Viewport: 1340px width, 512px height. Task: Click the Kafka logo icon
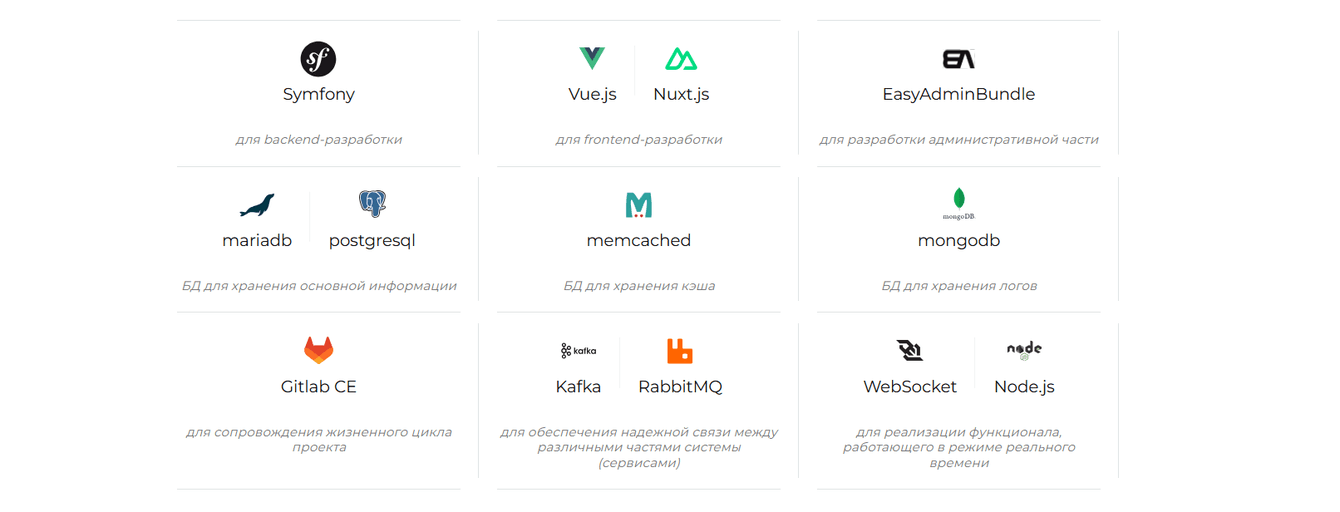coord(578,351)
